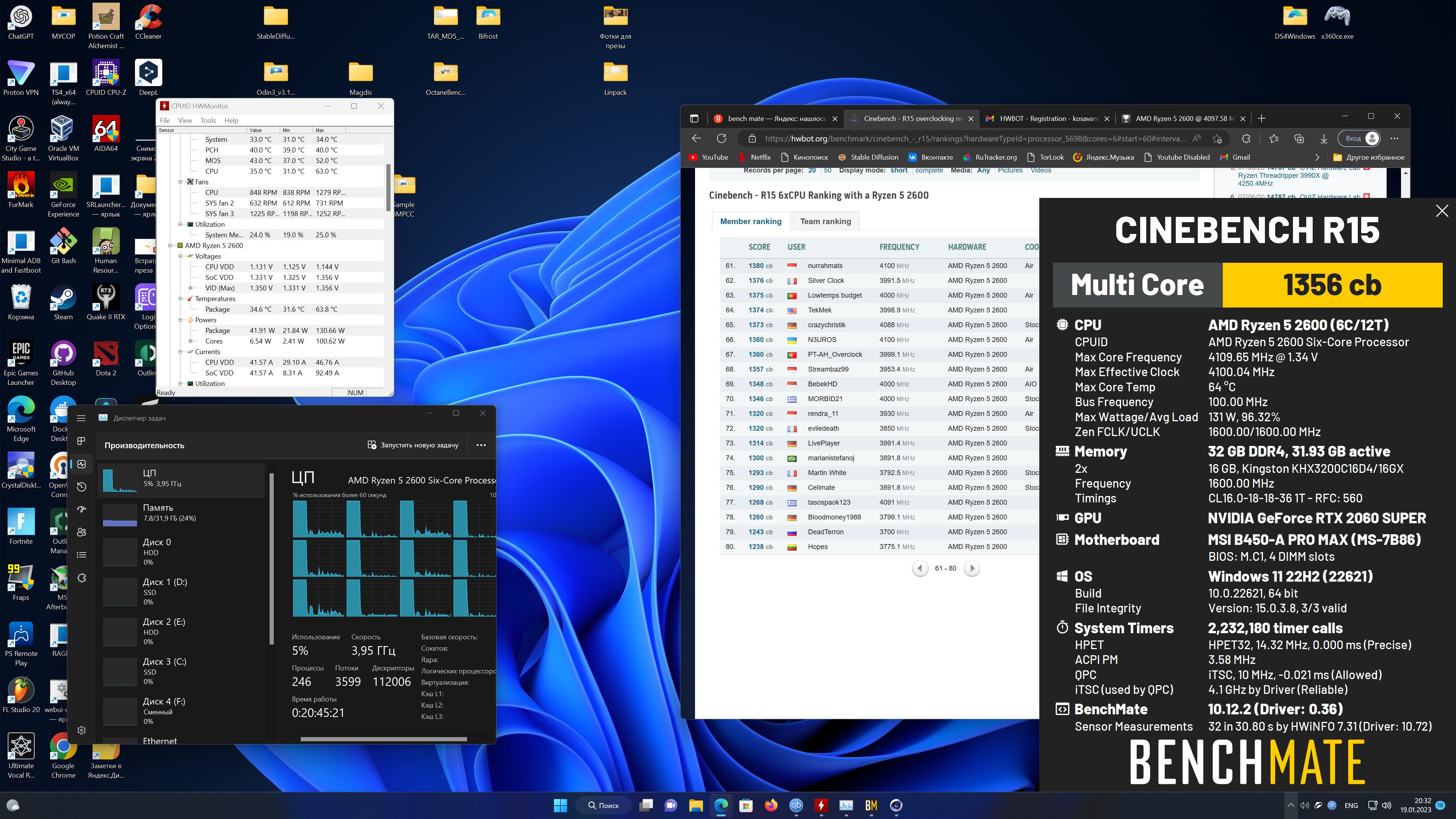The width and height of the screenshot is (1456, 819).
Task: Click 'Запустить новую задачу' in Task Manager
Action: point(413,446)
